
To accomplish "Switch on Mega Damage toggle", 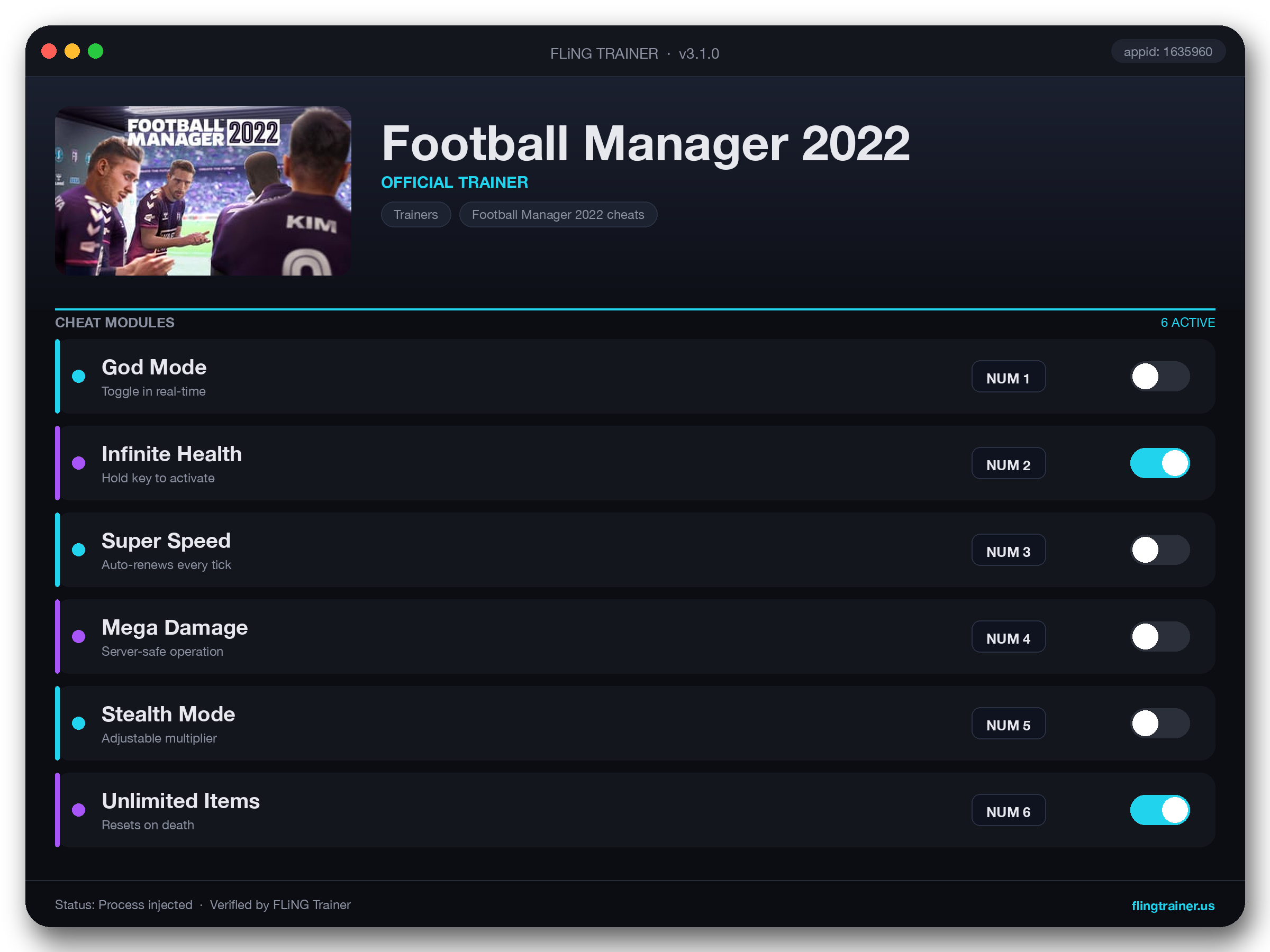I will (x=1160, y=636).
